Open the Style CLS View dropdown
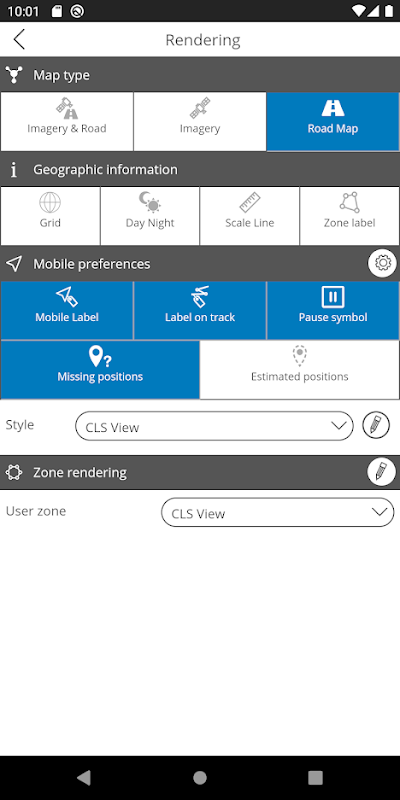Image resolution: width=400 pixels, height=800 pixels. click(x=214, y=426)
